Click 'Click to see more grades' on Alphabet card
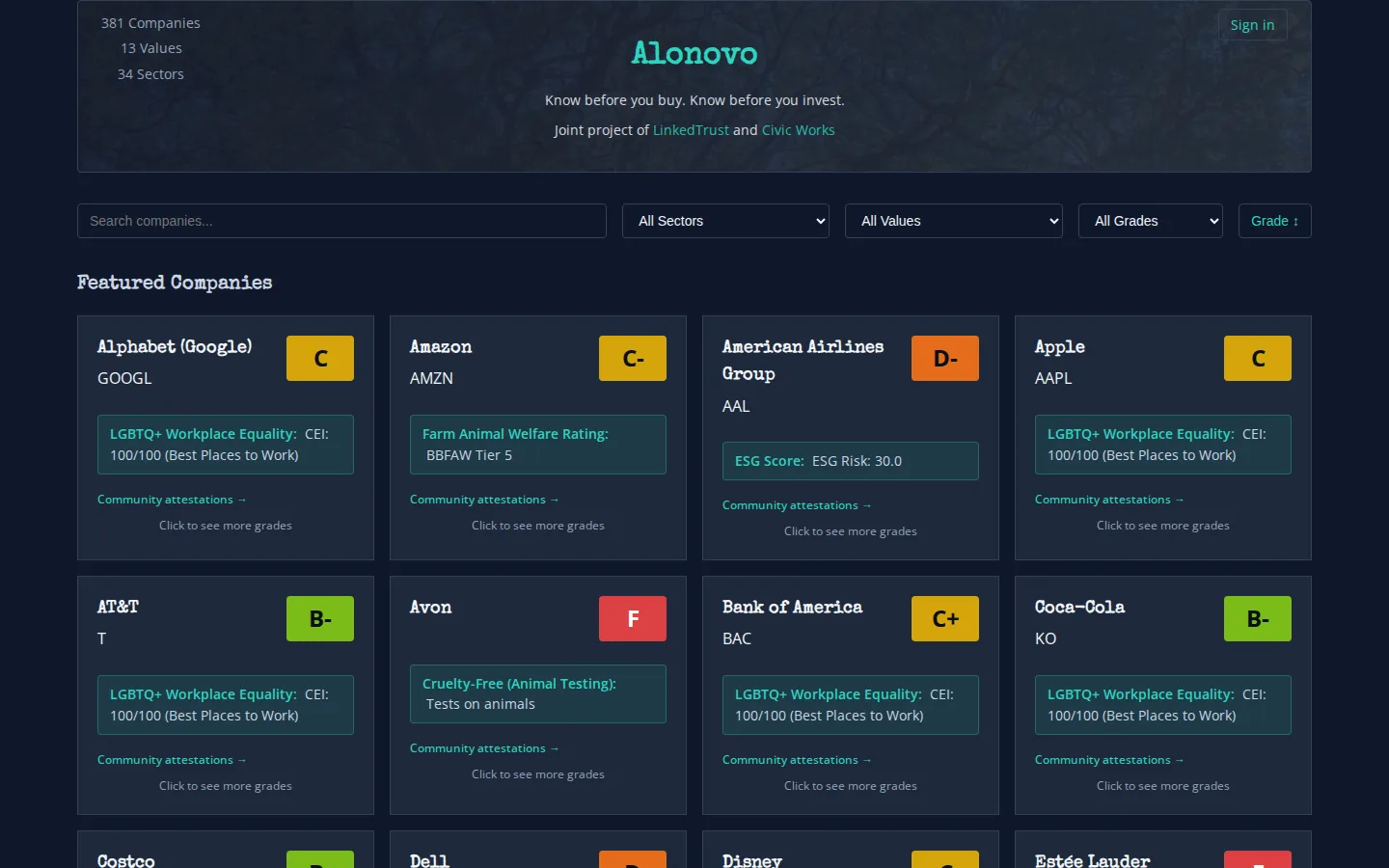 226,526
